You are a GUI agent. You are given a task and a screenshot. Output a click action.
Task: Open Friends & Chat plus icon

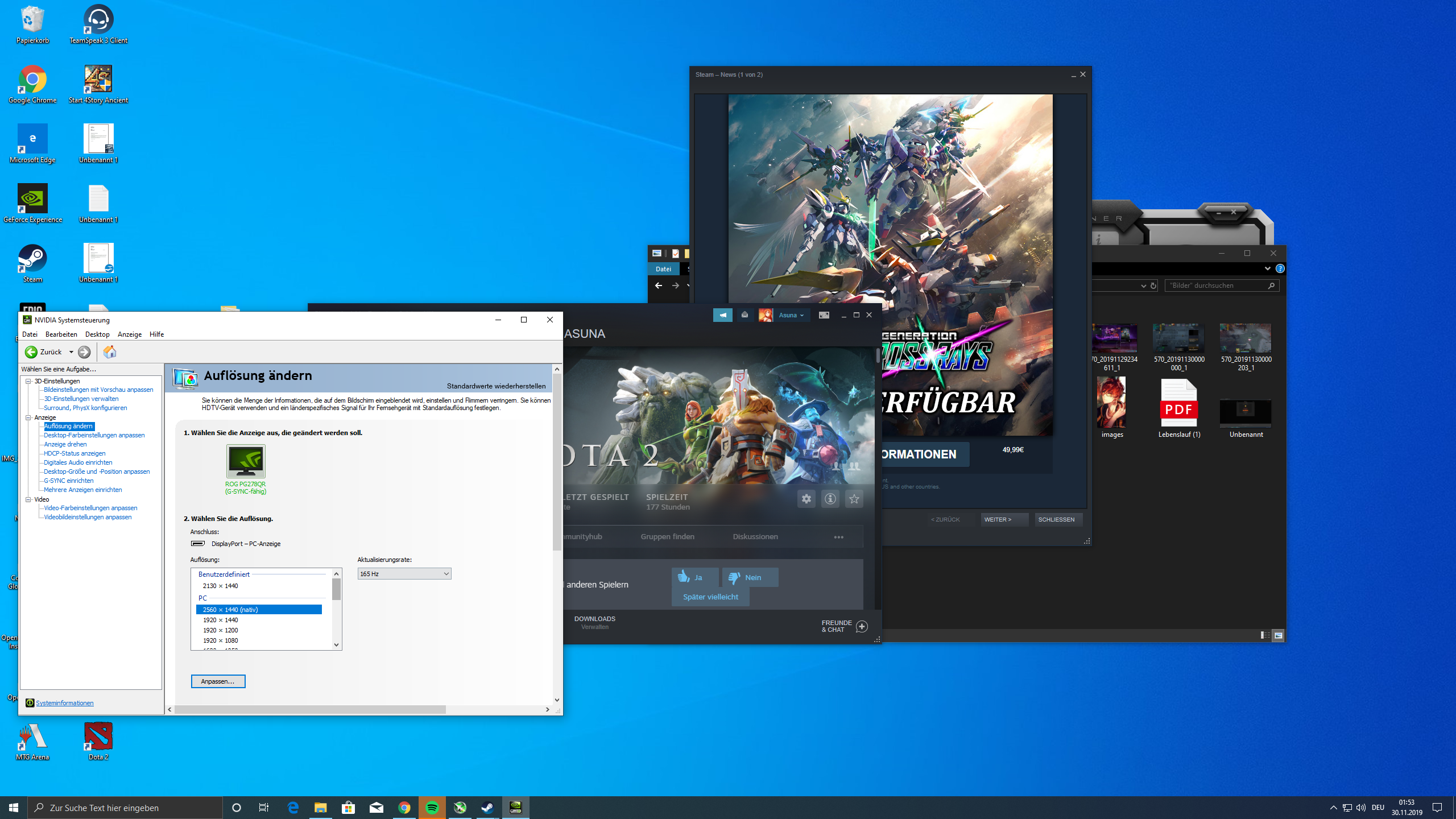pyautogui.click(x=862, y=626)
